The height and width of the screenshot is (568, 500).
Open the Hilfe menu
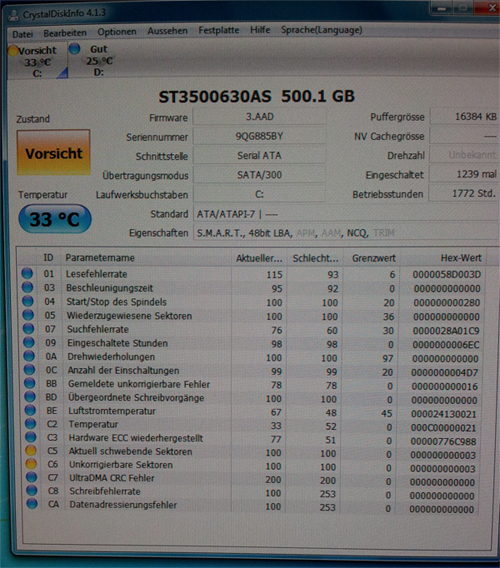(260, 30)
